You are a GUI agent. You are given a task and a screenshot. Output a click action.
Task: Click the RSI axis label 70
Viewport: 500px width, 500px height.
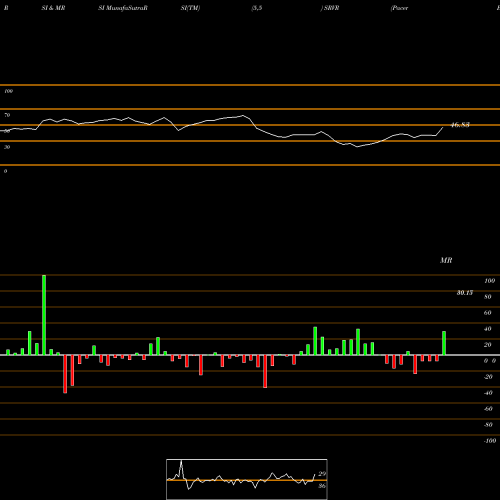click(7, 115)
